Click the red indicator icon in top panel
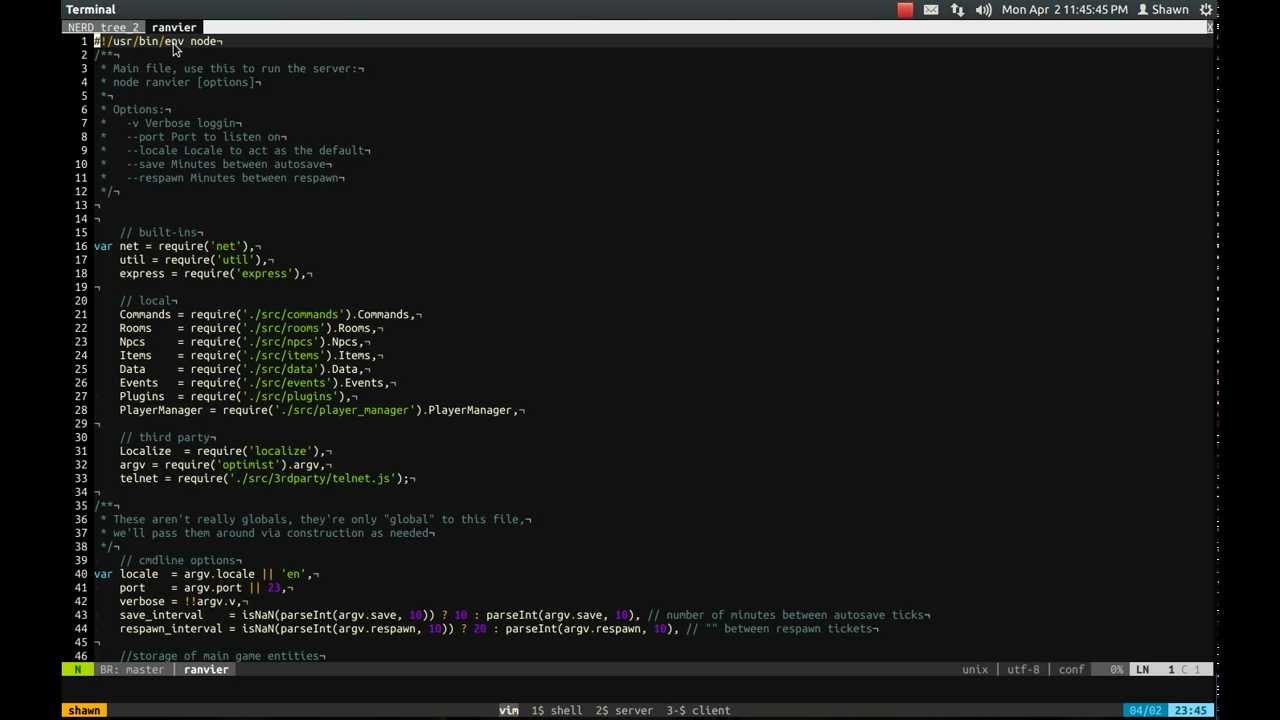Viewport: 1280px width, 720px height. point(905,10)
